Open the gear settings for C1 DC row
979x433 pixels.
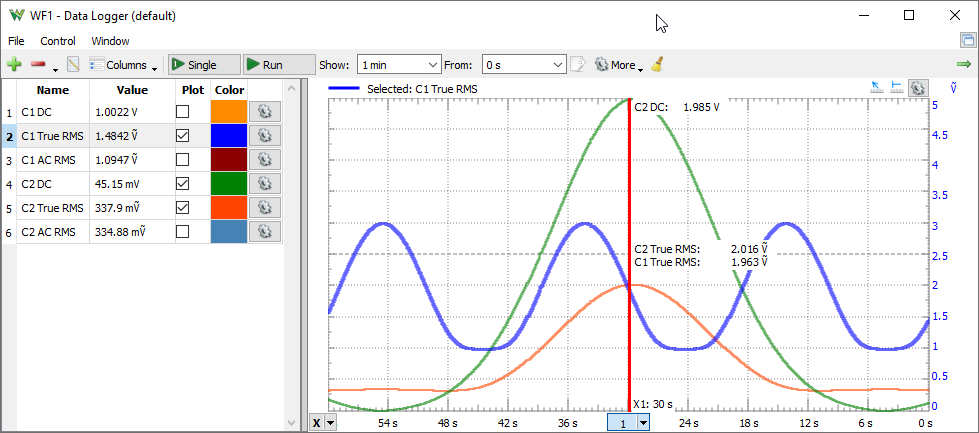click(x=265, y=112)
